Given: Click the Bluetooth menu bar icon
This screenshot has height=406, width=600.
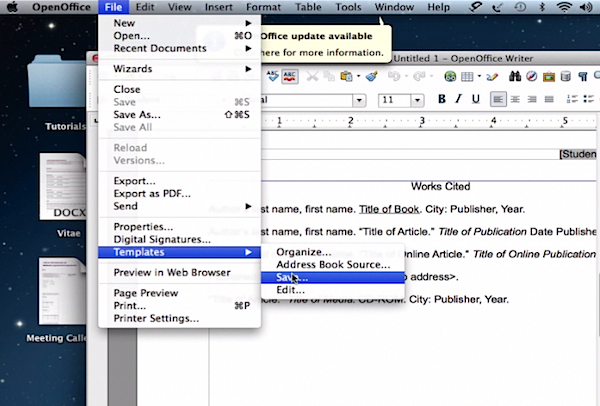Looking at the screenshot, I should (x=542, y=7).
